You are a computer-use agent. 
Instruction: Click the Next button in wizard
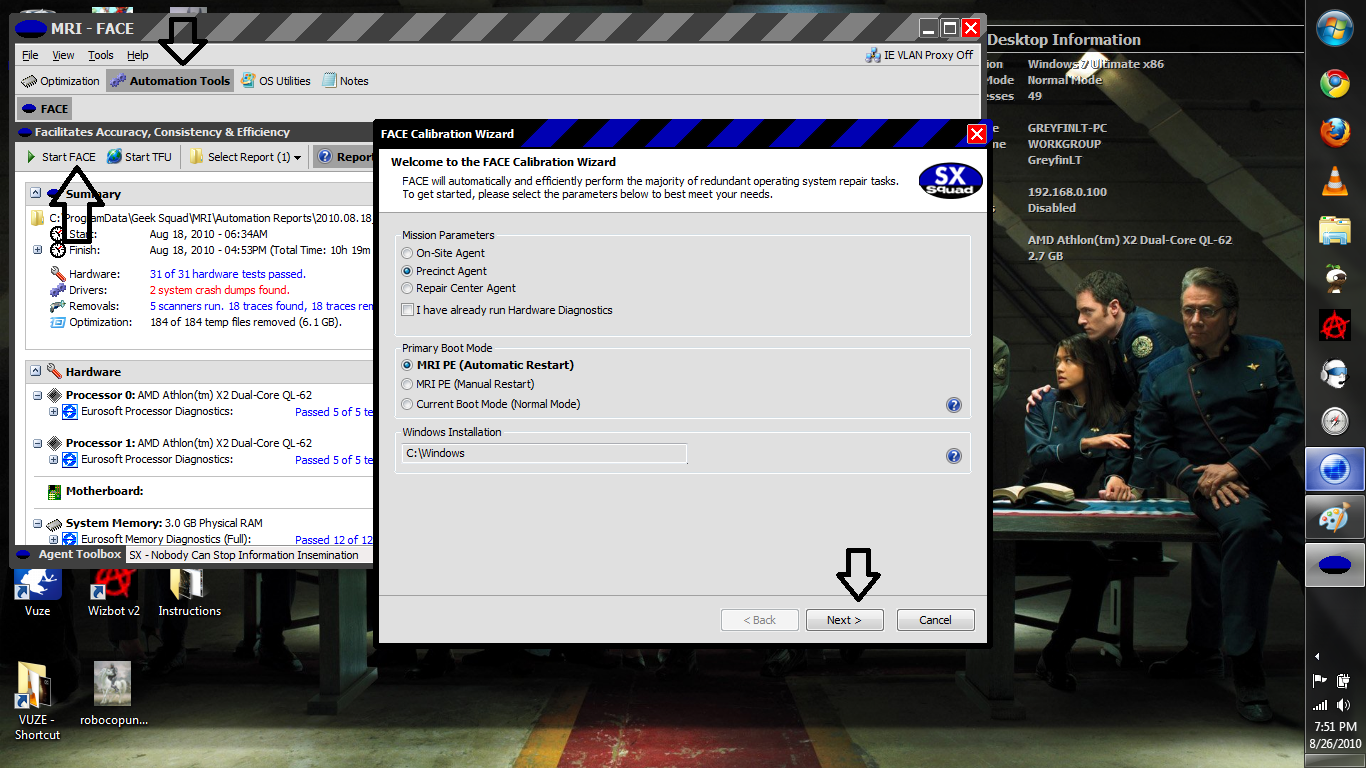click(x=845, y=620)
